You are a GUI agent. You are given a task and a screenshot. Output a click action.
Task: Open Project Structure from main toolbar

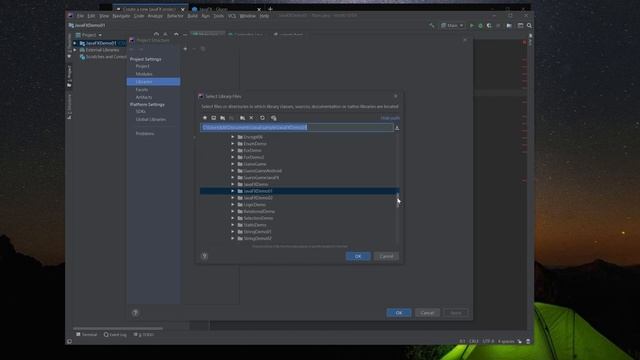pos(509,26)
